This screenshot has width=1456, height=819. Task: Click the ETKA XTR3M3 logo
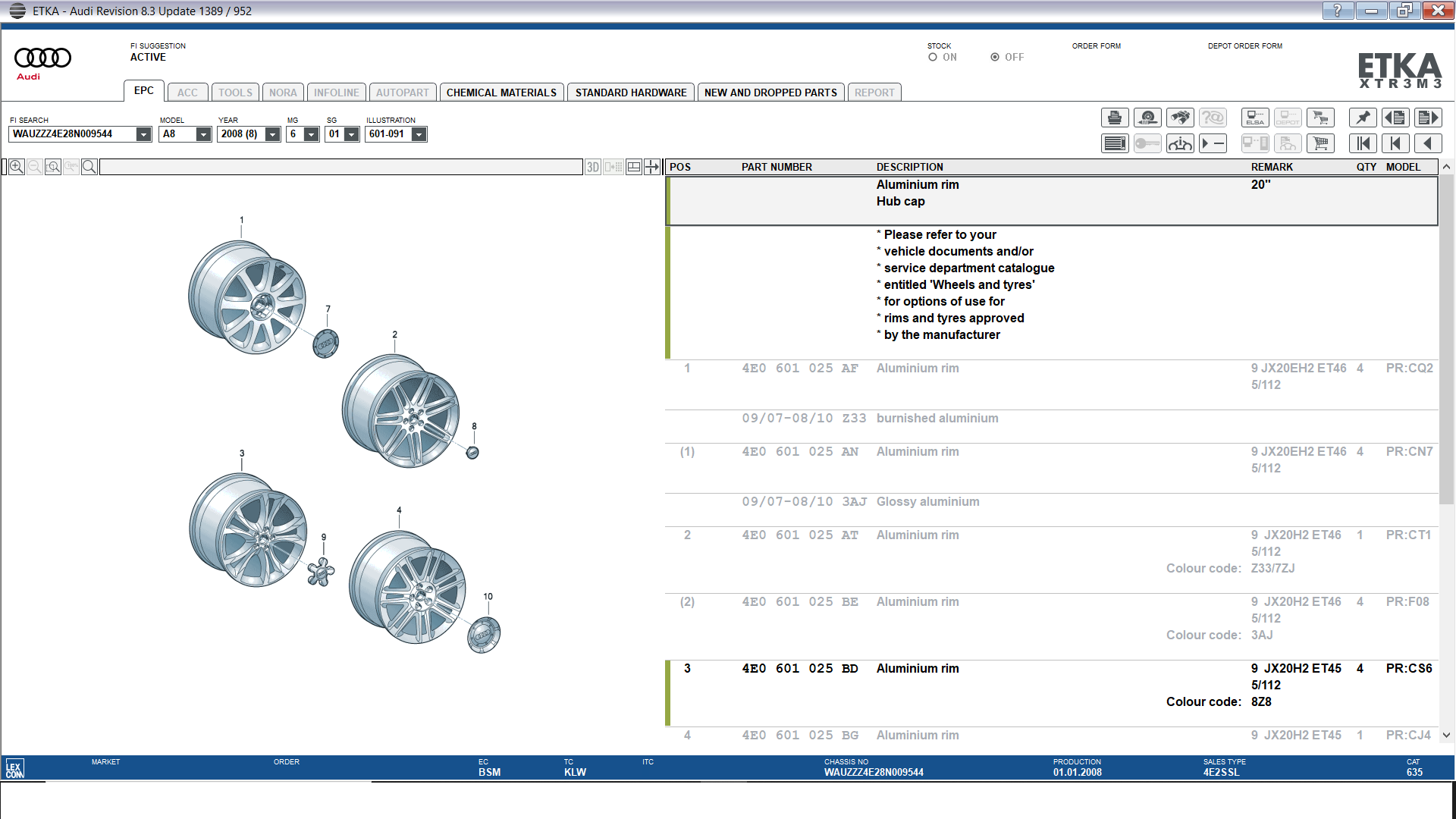[x=1399, y=70]
